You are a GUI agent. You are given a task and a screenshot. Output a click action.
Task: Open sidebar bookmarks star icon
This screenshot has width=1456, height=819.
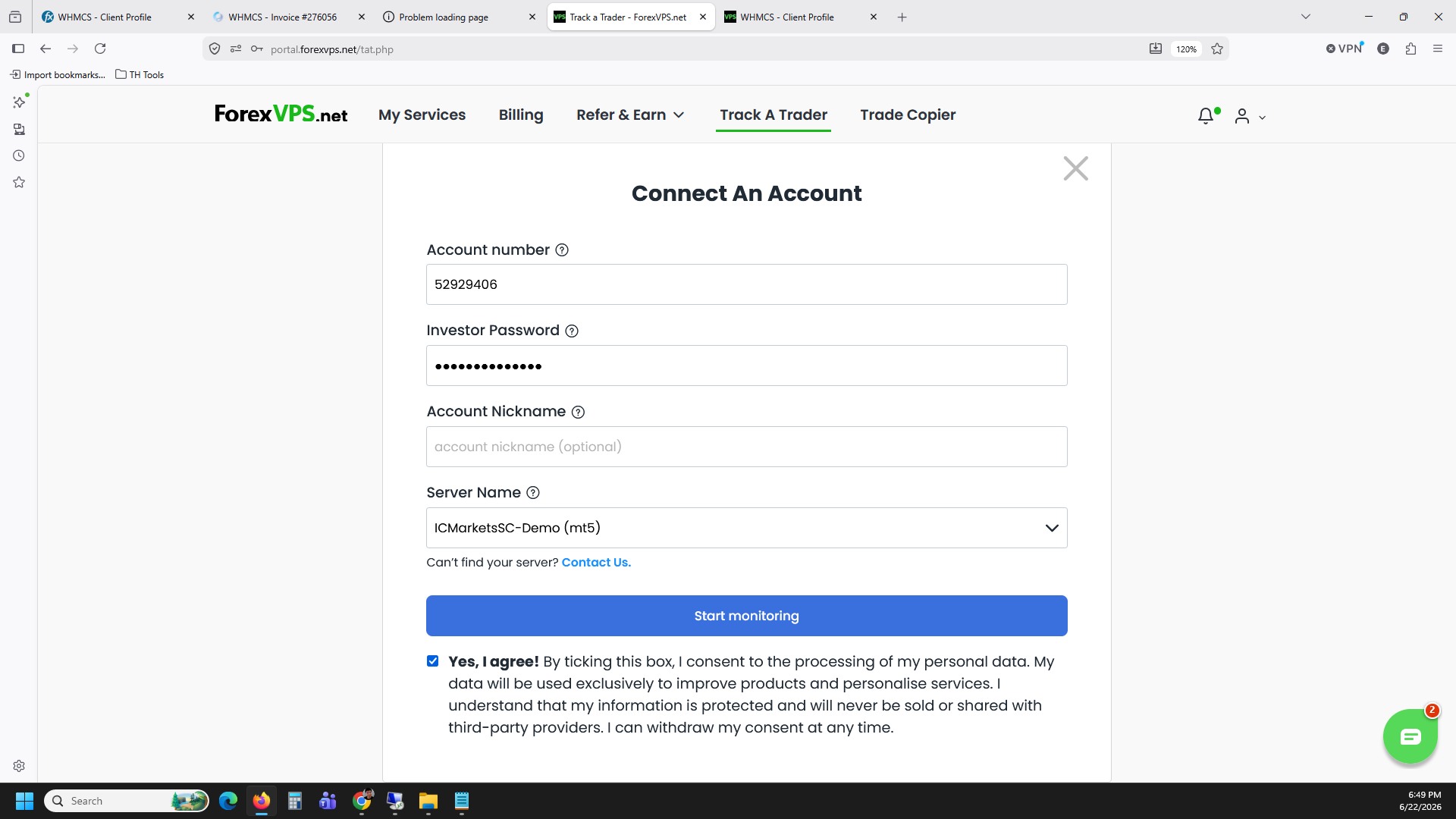point(19,182)
